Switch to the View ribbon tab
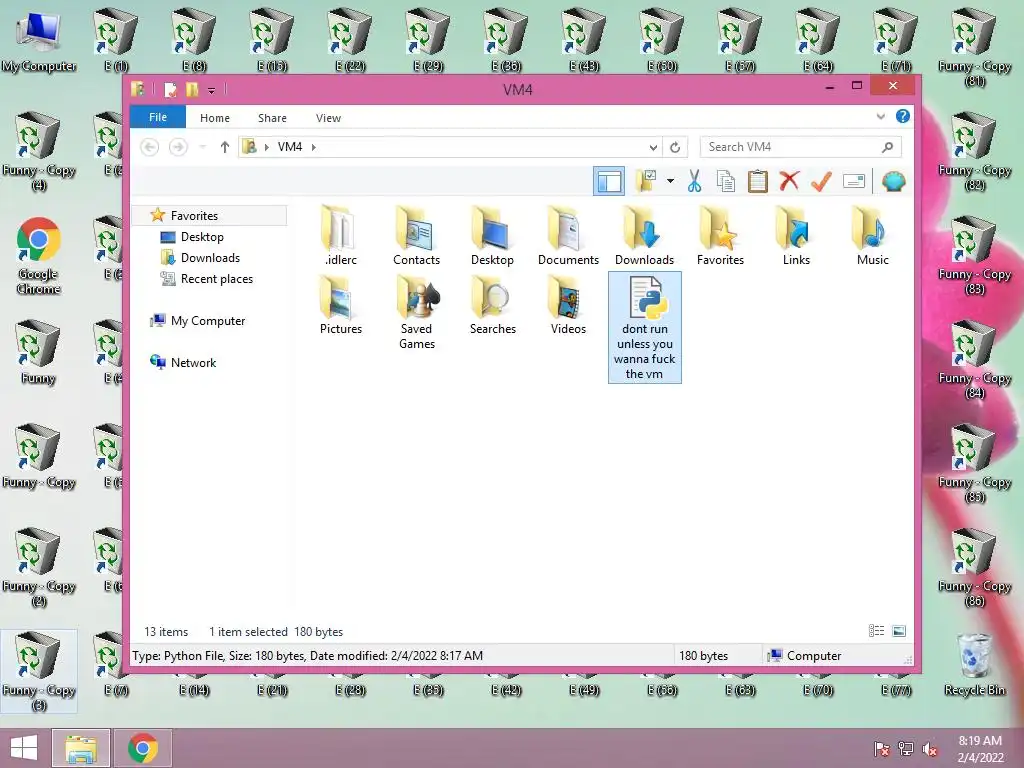Image resolution: width=1024 pixels, height=768 pixels. pyautogui.click(x=328, y=118)
